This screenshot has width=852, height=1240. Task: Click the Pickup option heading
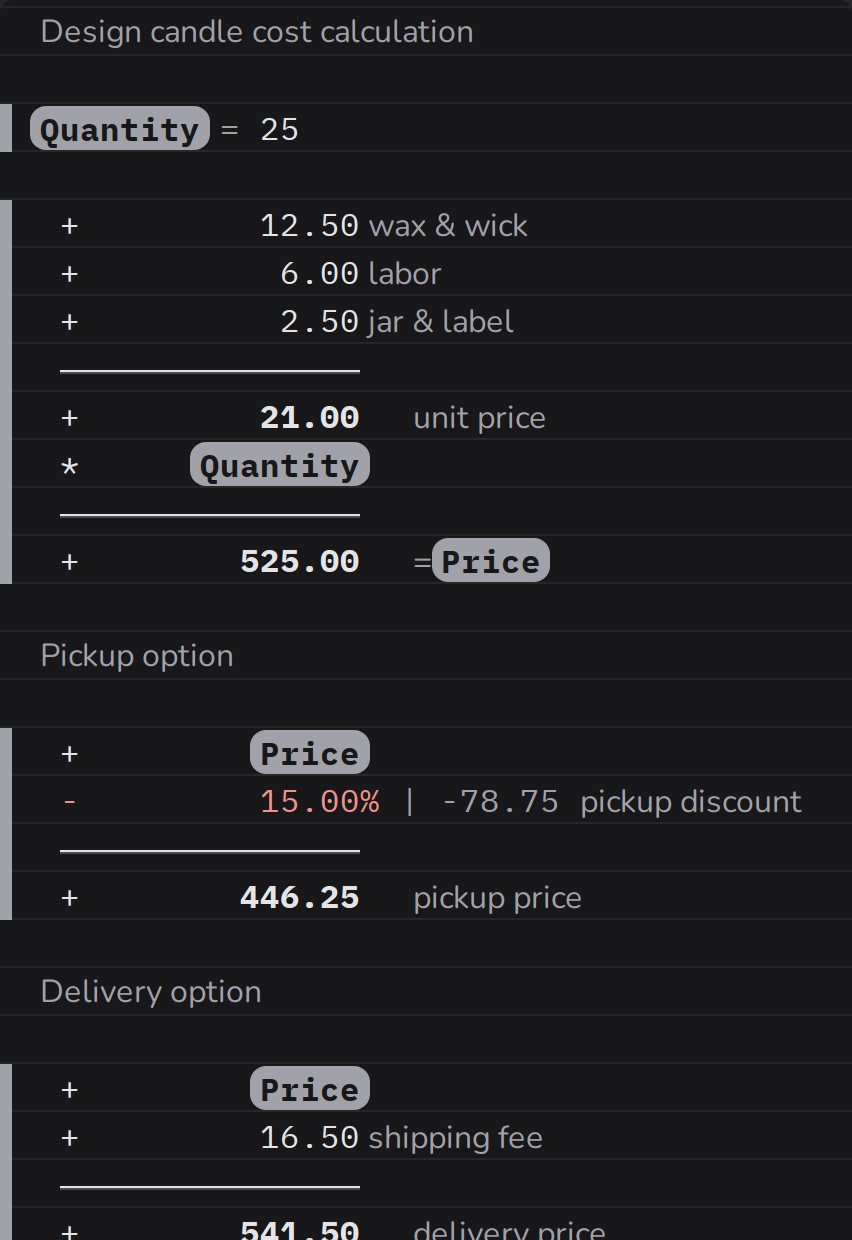pos(137,656)
